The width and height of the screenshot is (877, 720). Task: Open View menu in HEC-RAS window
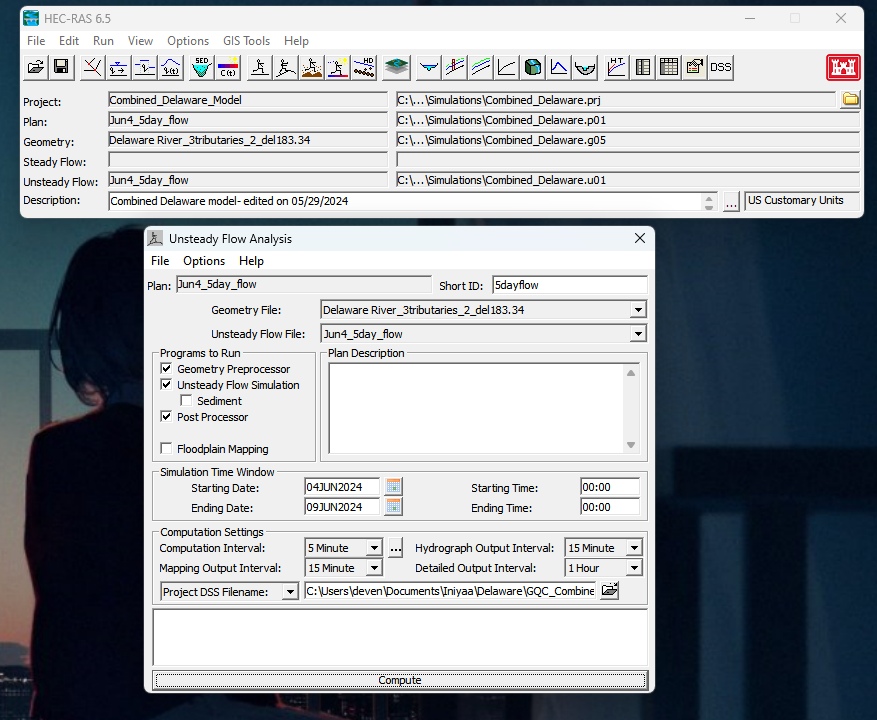140,41
